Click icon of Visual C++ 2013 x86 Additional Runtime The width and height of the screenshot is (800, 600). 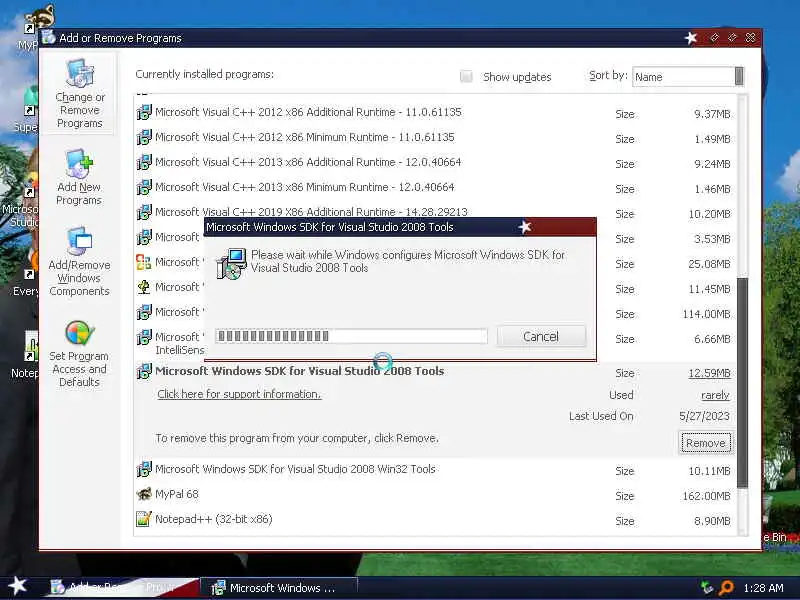click(144, 162)
